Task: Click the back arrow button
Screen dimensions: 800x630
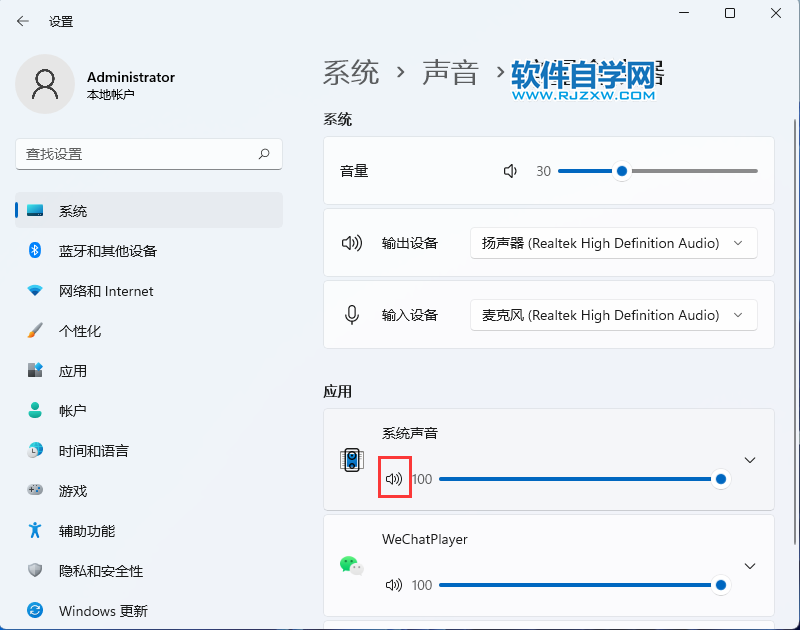Action: pos(22,20)
